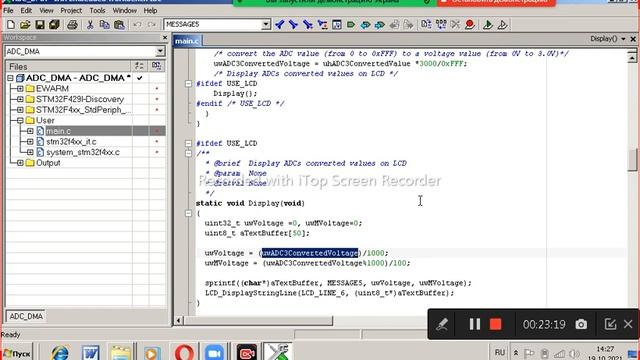This screenshot has width=640, height=360.
Task: Move the editor's vertical scrollbar thumb
Action: (632, 160)
